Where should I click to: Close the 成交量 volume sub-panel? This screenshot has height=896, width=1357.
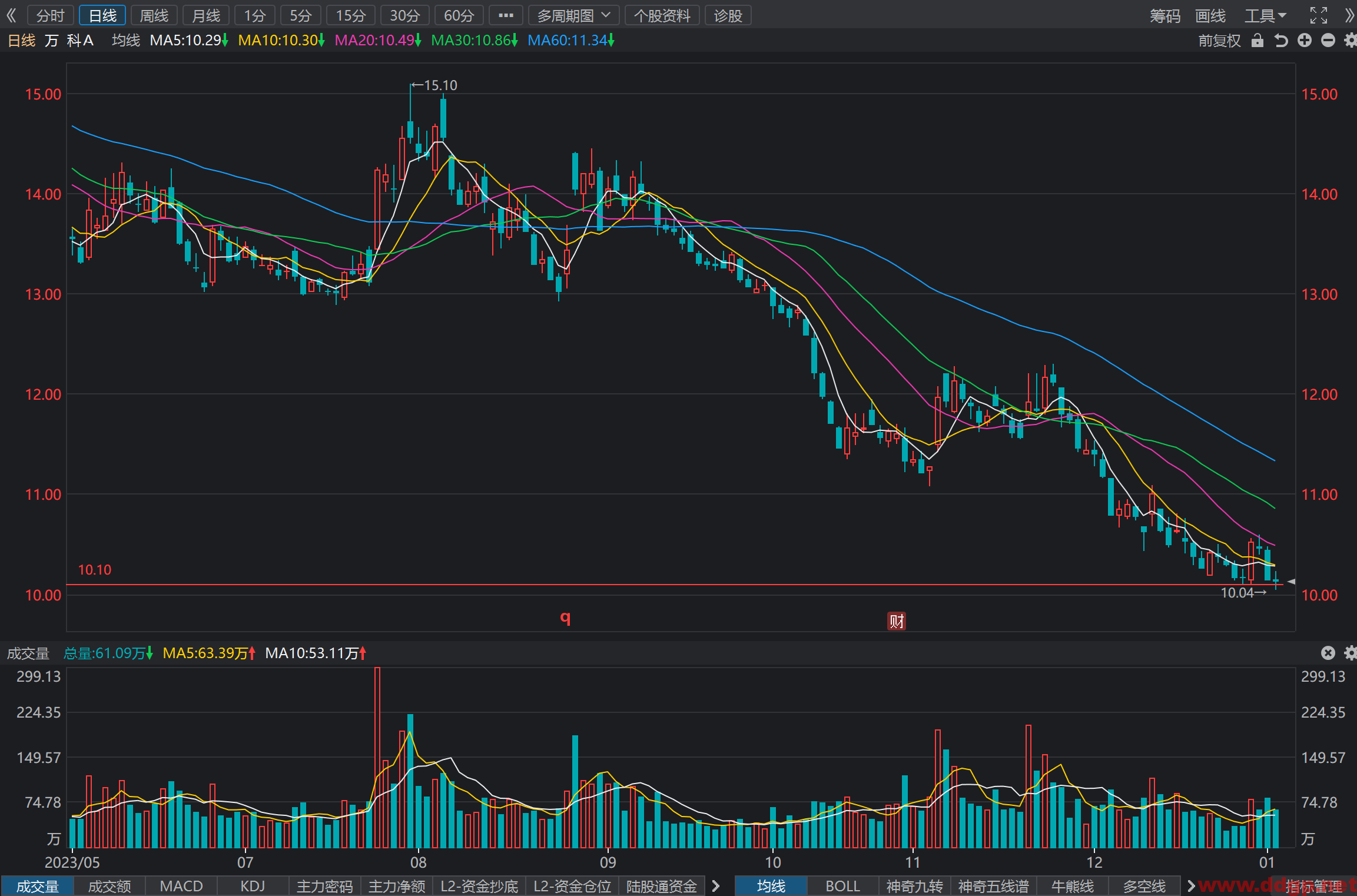[1328, 652]
